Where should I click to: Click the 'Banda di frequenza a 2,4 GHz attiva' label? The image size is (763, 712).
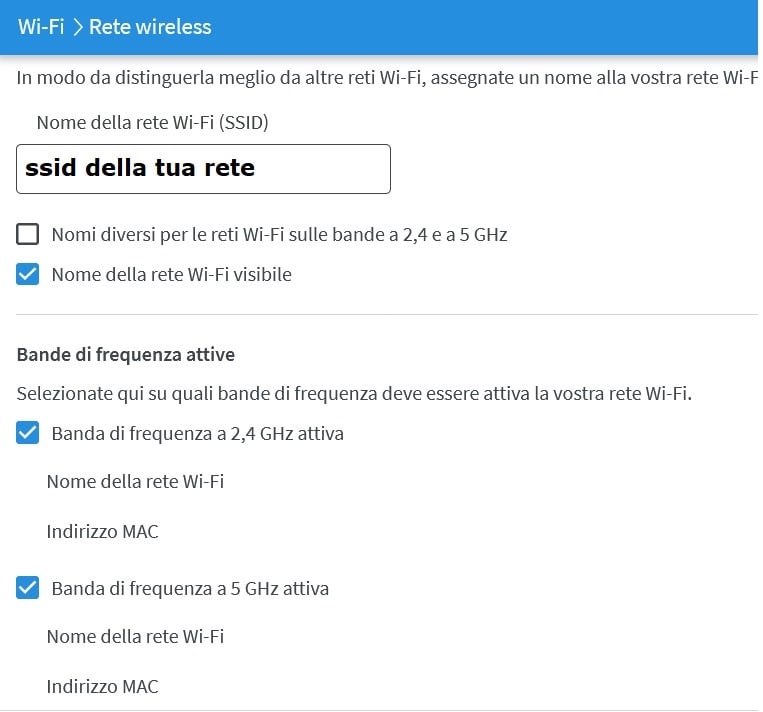[x=198, y=434]
